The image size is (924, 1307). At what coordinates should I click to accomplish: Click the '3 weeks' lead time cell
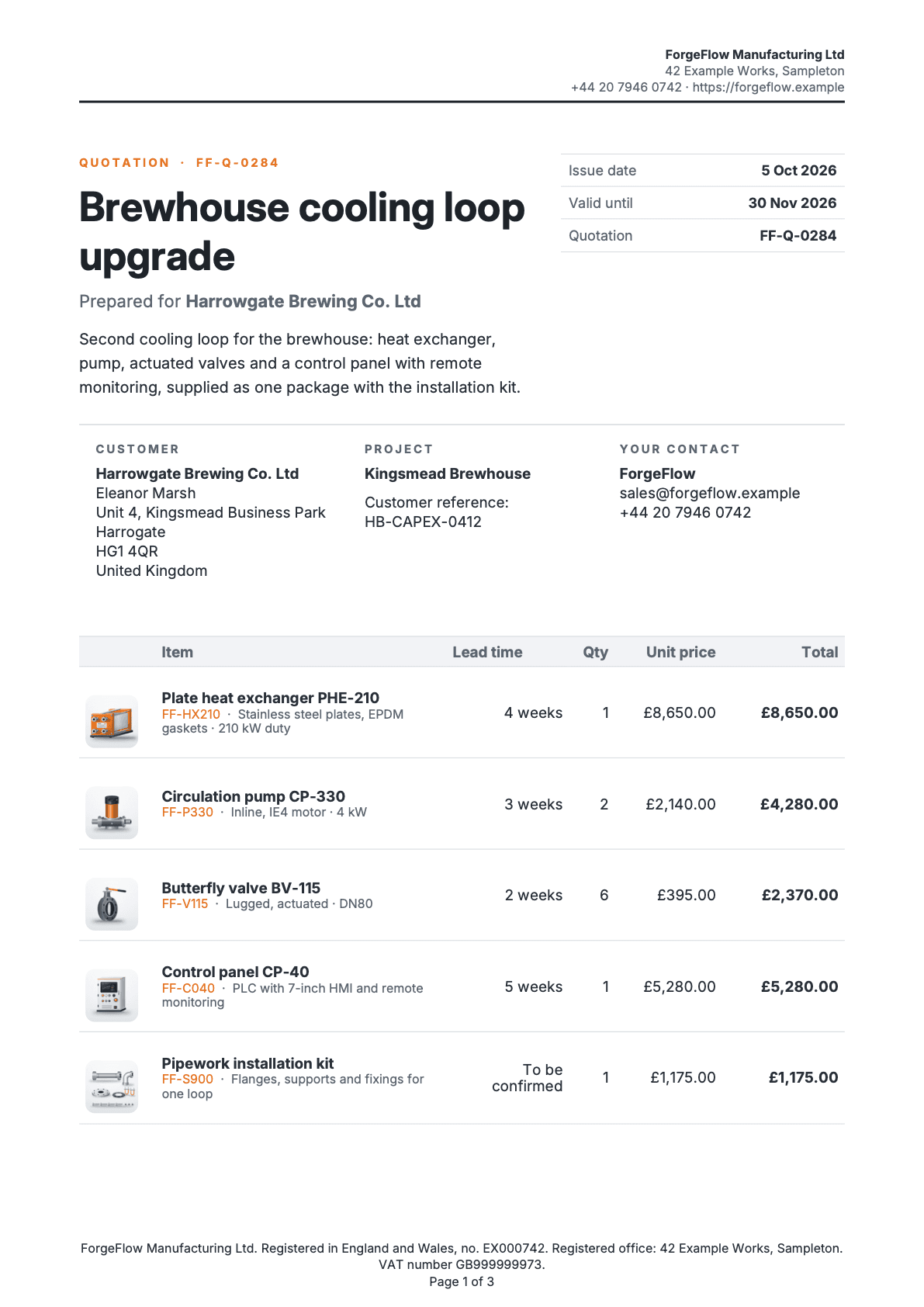533,804
